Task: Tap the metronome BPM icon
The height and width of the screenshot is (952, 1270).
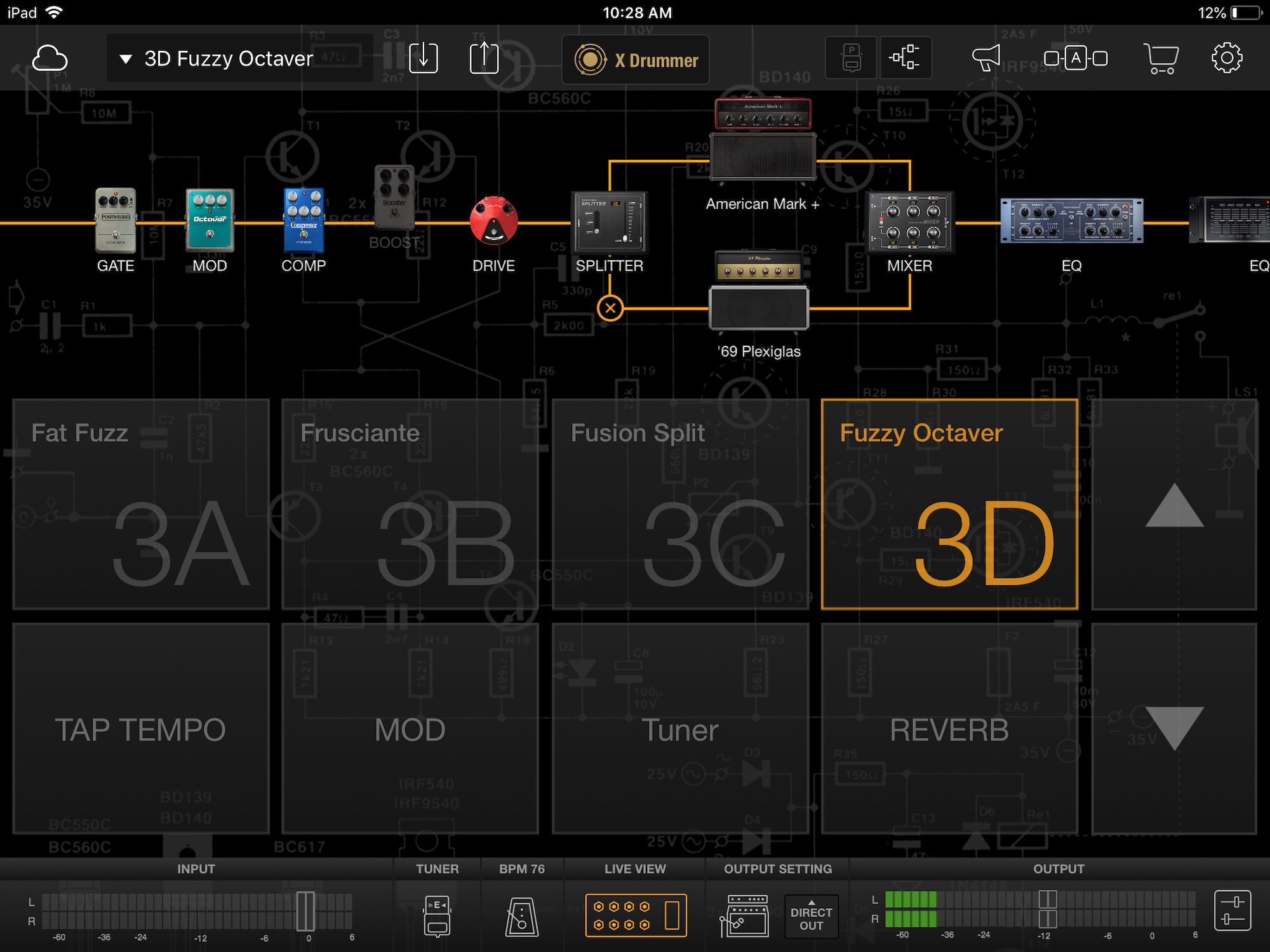Action: tap(521, 915)
